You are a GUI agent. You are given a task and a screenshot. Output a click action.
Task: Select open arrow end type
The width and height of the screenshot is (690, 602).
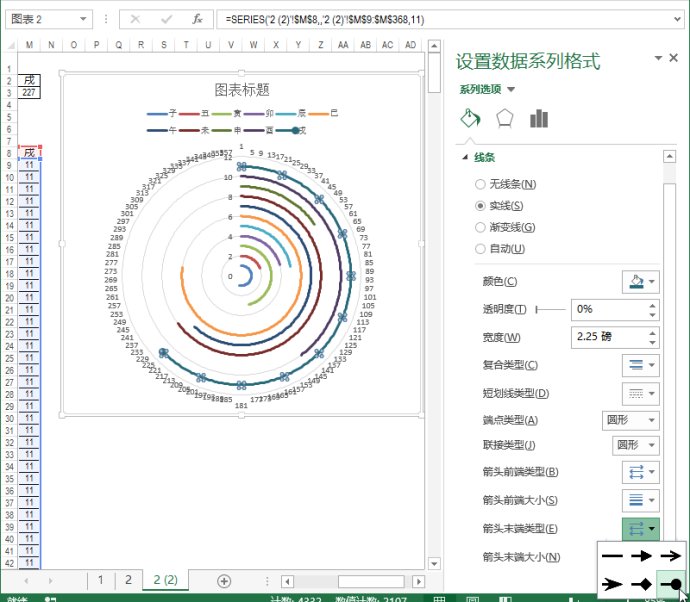670,556
